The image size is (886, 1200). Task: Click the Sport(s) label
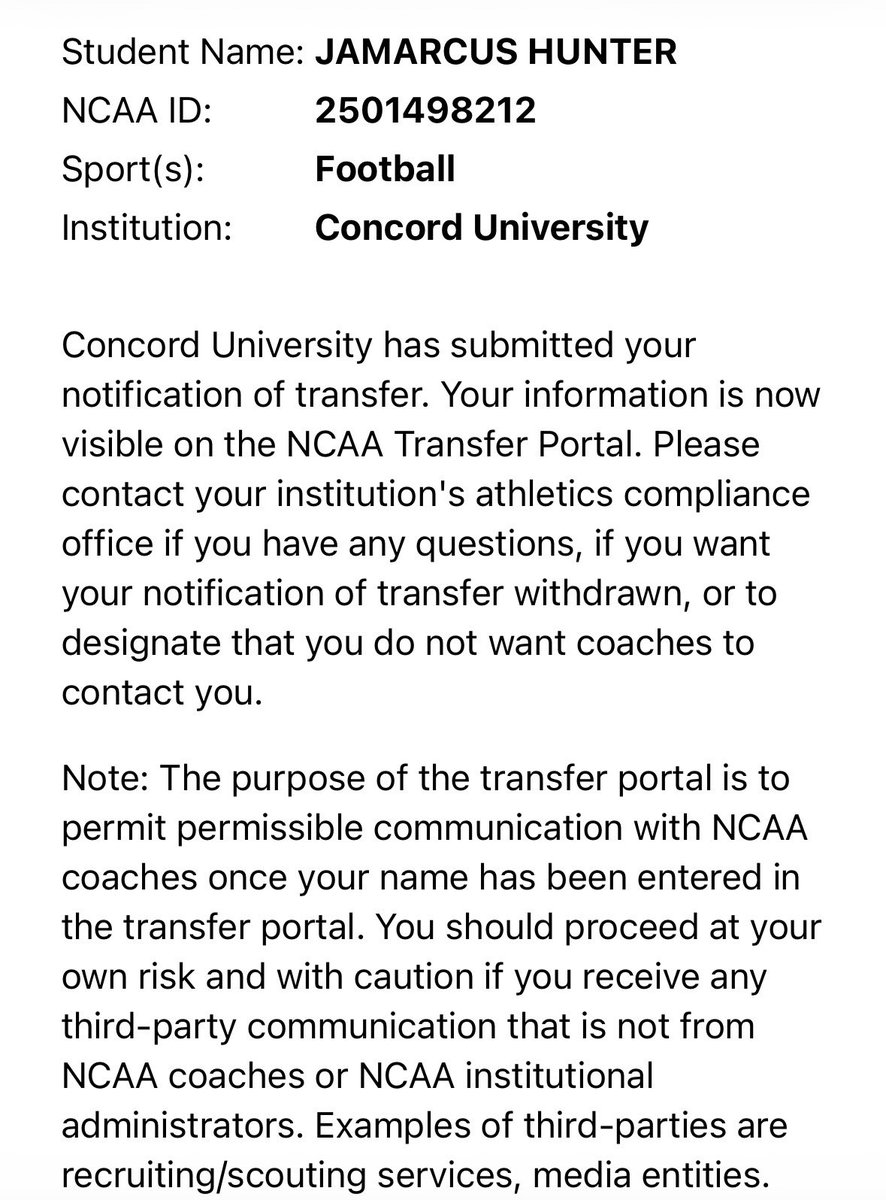tap(133, 169)
